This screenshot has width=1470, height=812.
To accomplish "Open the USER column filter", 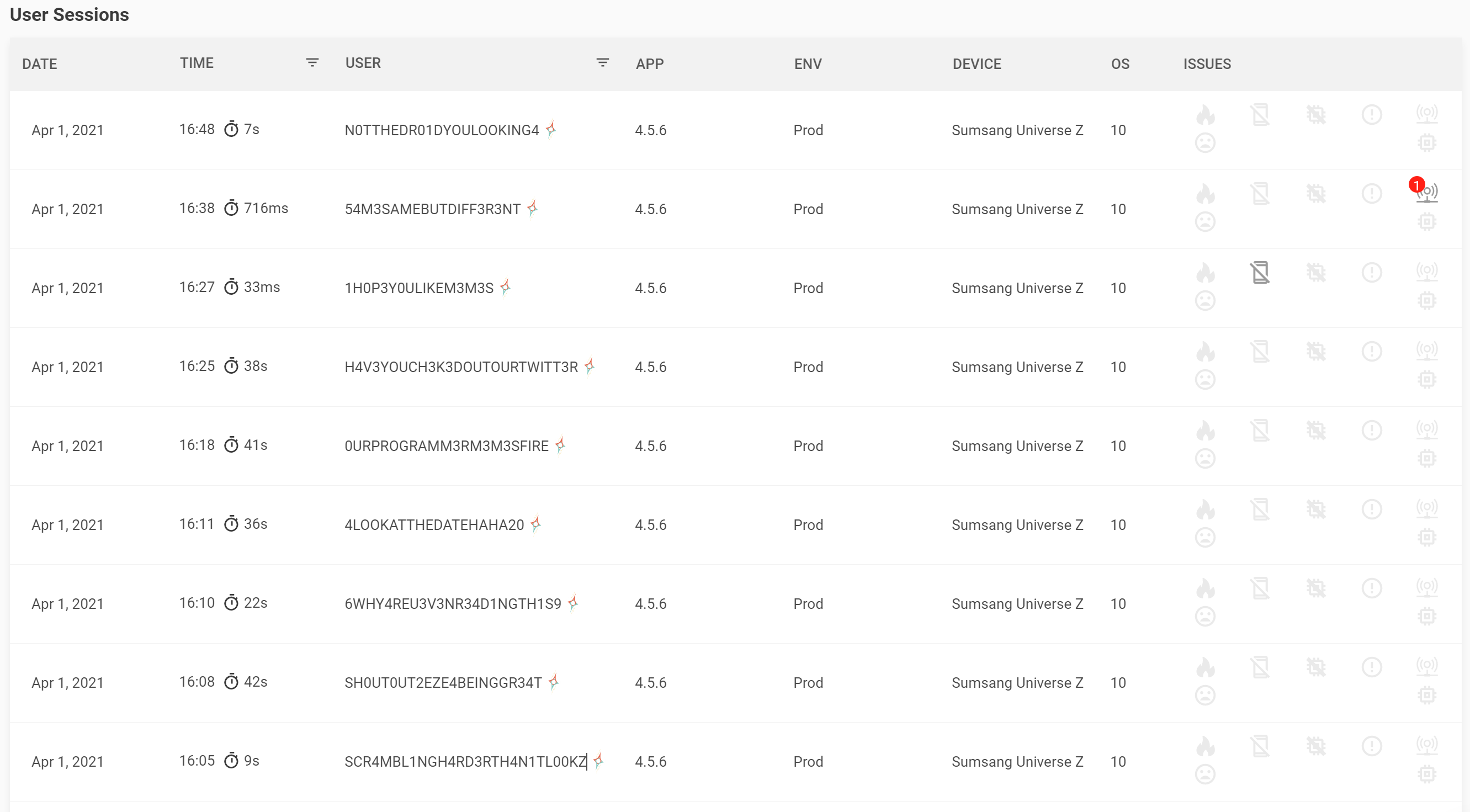I will coord(603,62).
